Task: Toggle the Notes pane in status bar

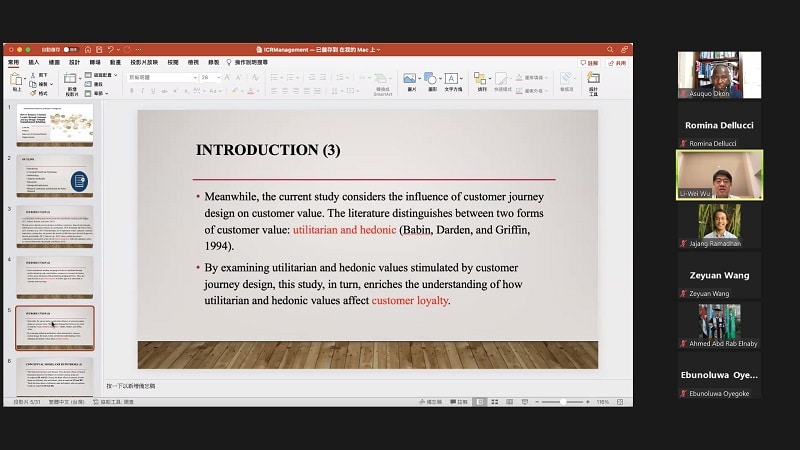Action: [x=432, y=402]
